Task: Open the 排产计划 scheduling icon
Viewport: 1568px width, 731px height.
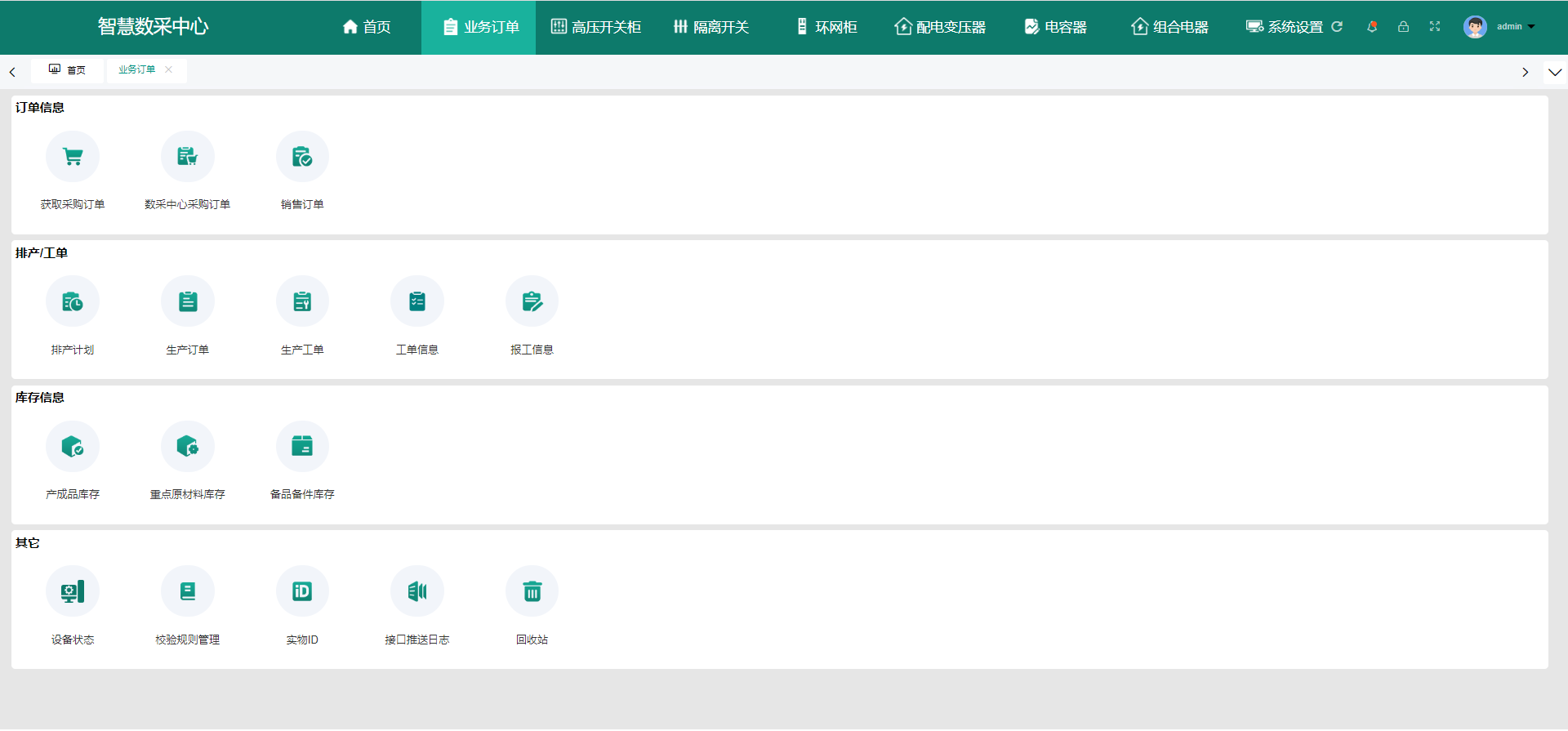Action: (x=73, y=302)
